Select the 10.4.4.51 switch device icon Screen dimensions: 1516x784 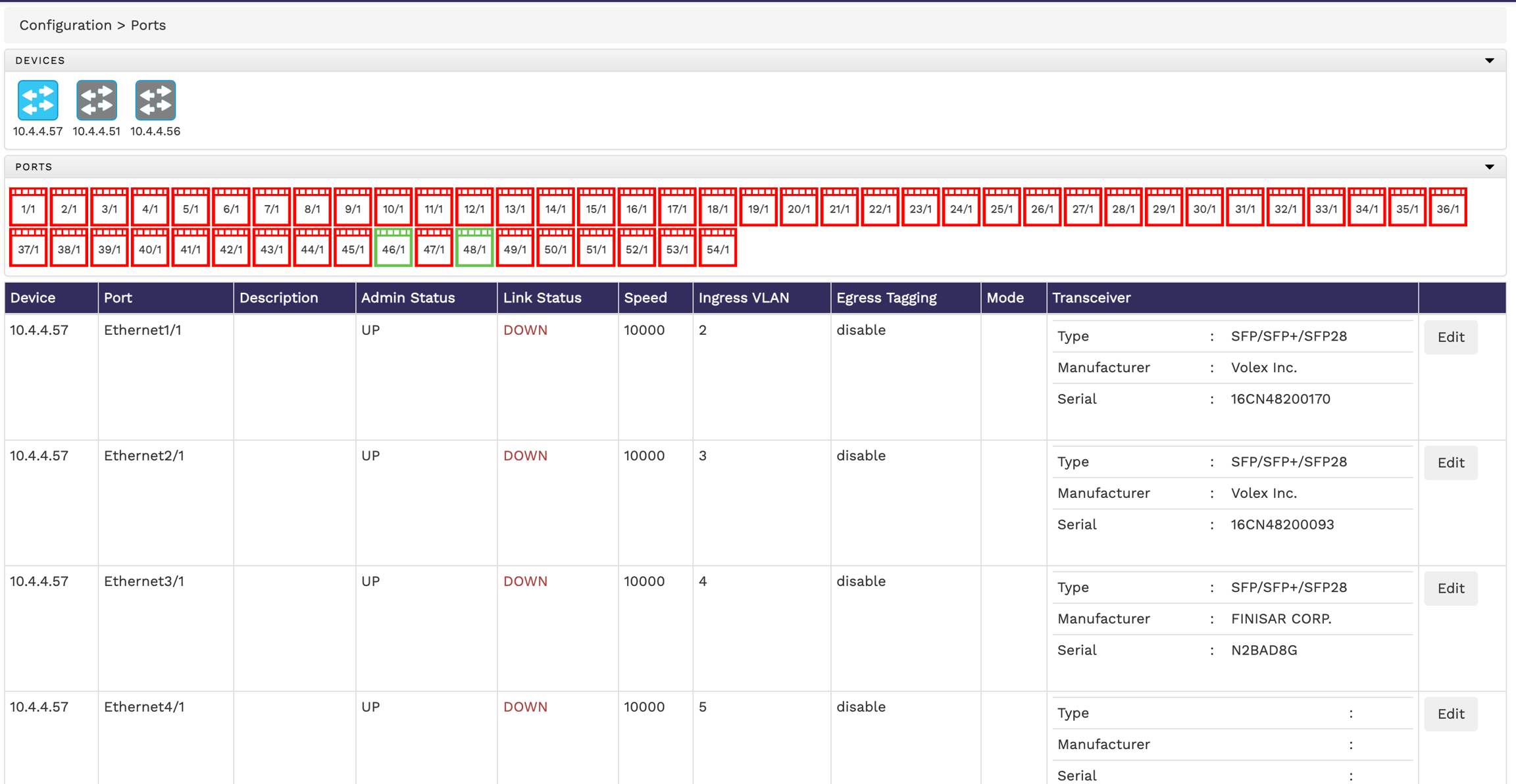tap(96, 100)
